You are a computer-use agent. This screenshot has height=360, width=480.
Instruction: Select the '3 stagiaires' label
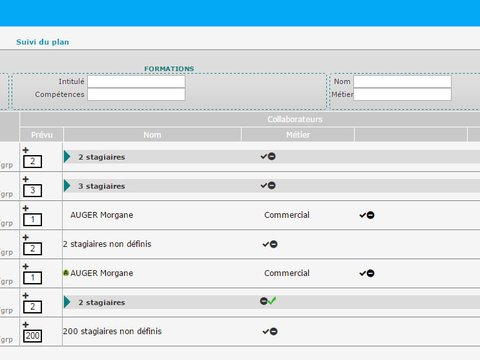coord(102,186)
